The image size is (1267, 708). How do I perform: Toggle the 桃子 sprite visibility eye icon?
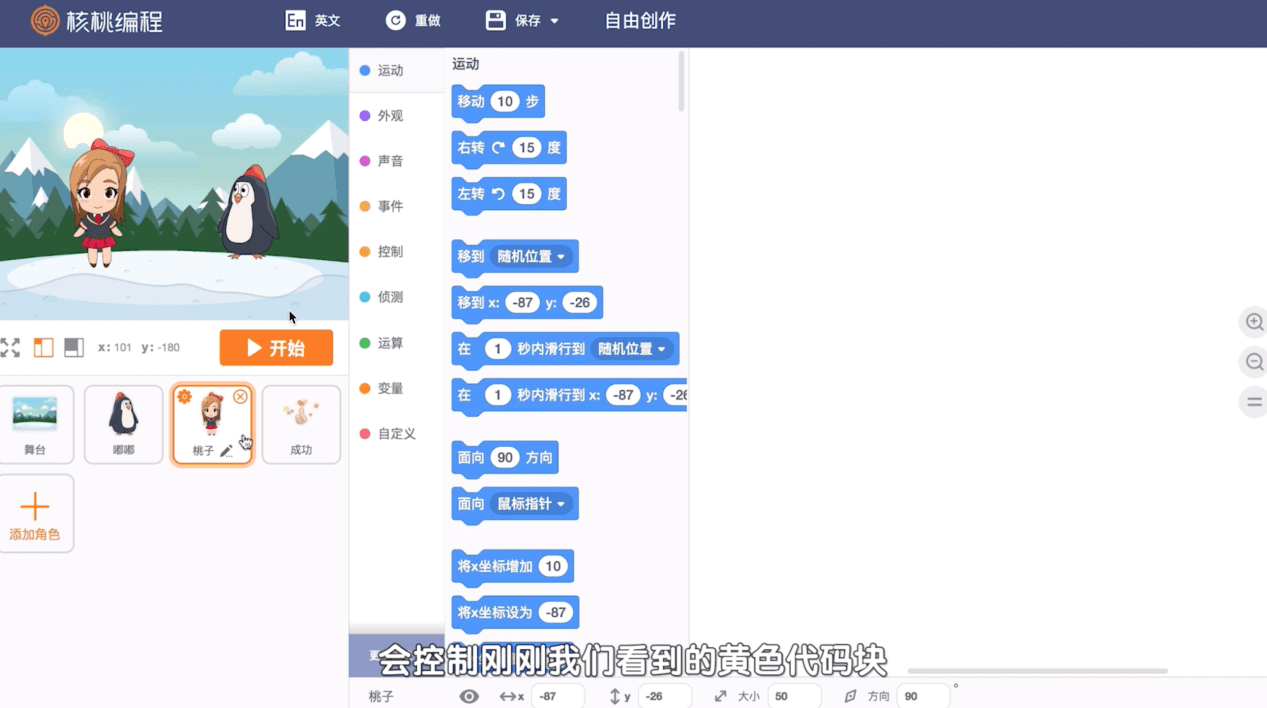(x=468, y=696)
